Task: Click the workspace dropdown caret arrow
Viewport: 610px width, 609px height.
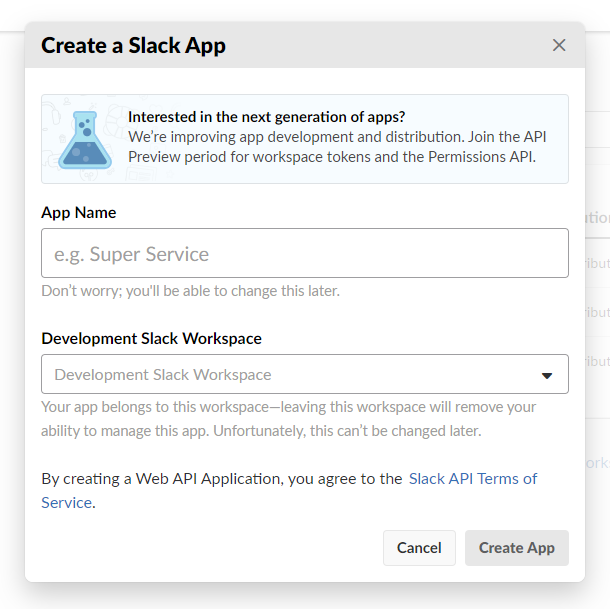Action: point(547,375)
